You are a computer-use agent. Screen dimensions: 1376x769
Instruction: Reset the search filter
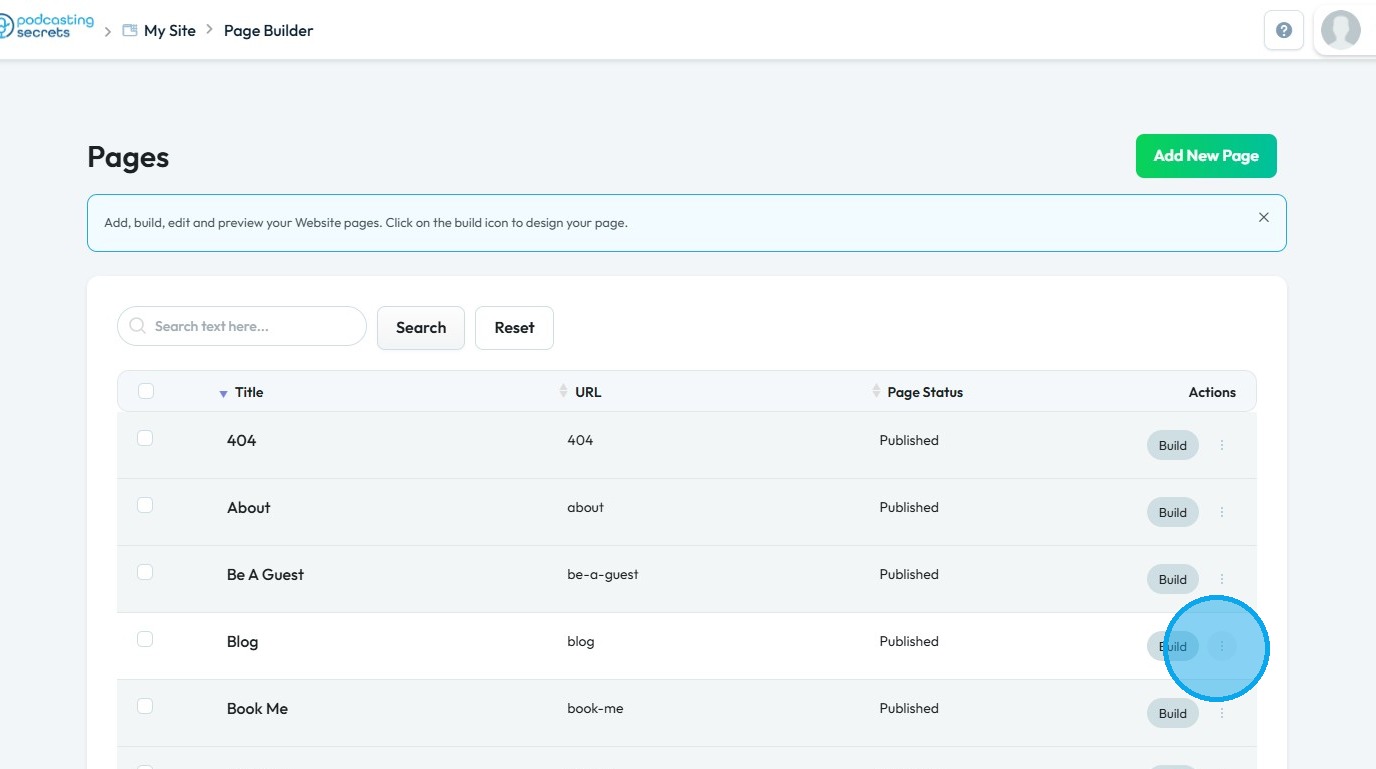(x=514, y=328)
